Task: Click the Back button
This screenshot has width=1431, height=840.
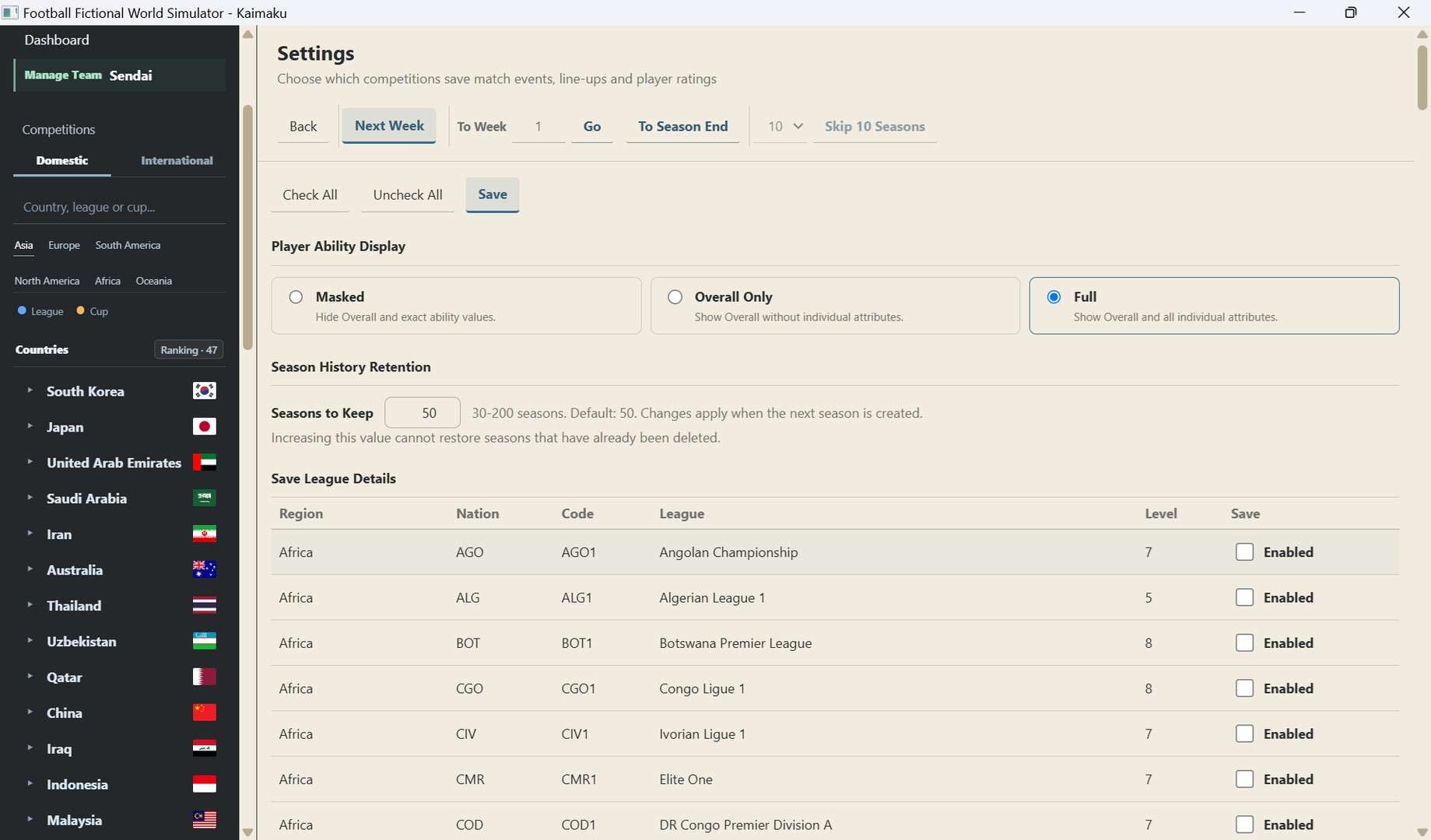Action: click(303, 126)
